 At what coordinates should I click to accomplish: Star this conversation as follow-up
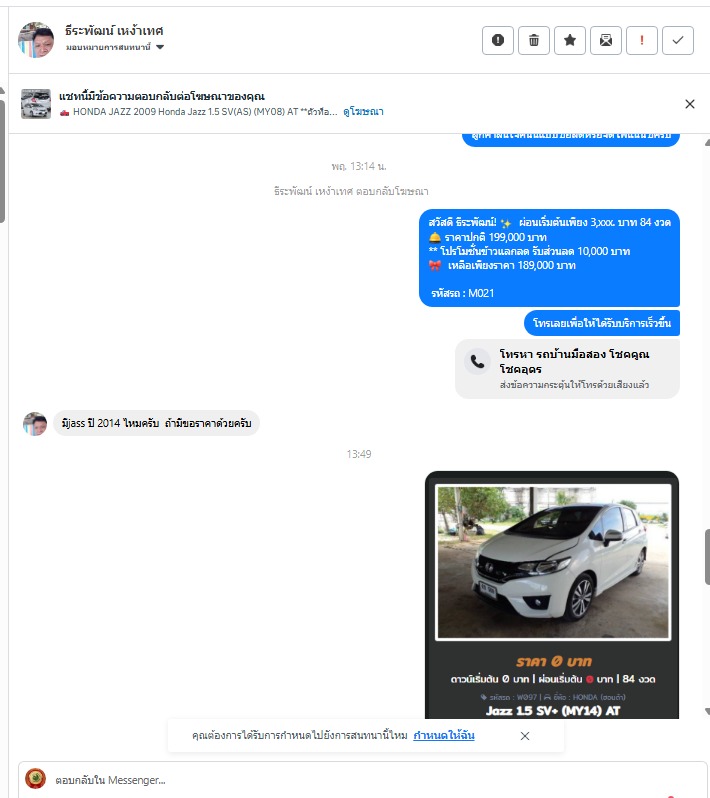570,40
